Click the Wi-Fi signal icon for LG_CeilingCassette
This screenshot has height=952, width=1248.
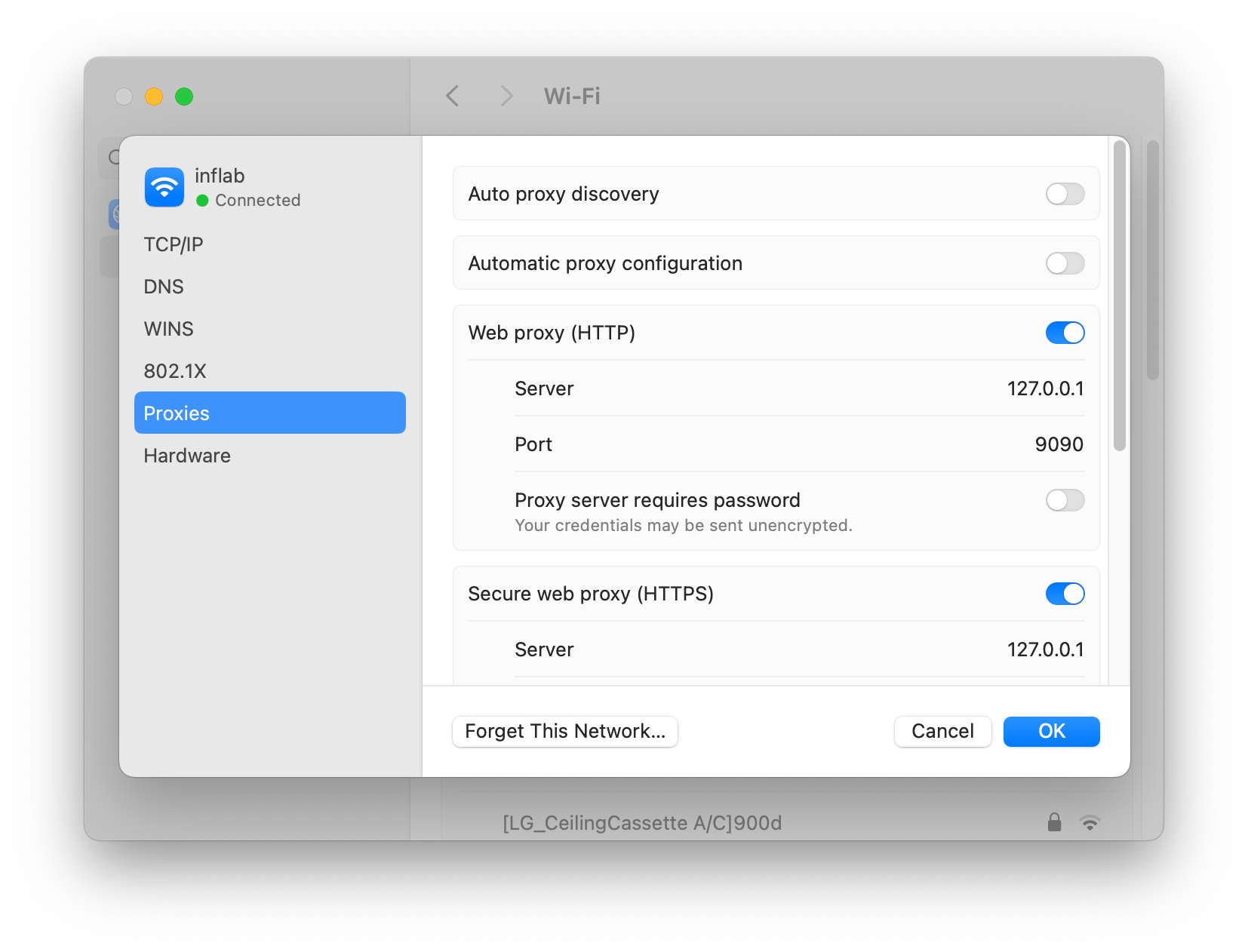pos(1090,822)
